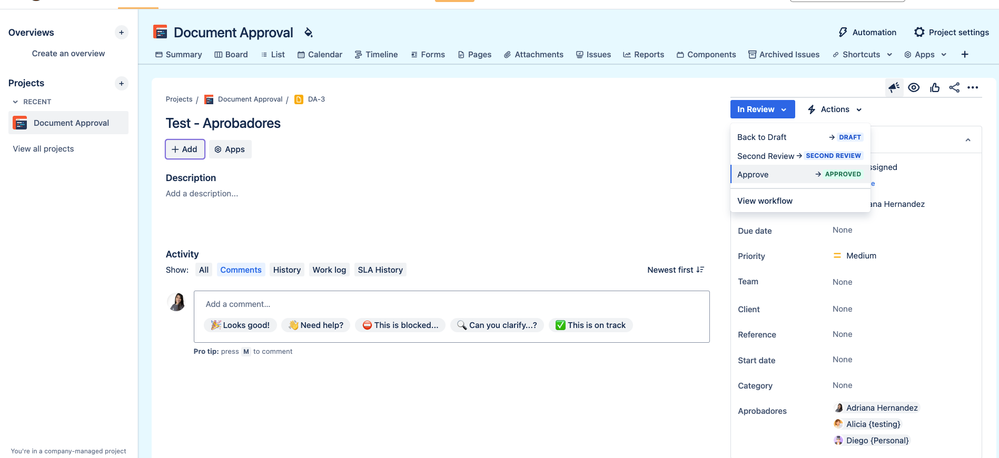The width and height of the screenshot is (999, 458).
Task: Open the Archived Issues tab
Action: tap(784, 55)
